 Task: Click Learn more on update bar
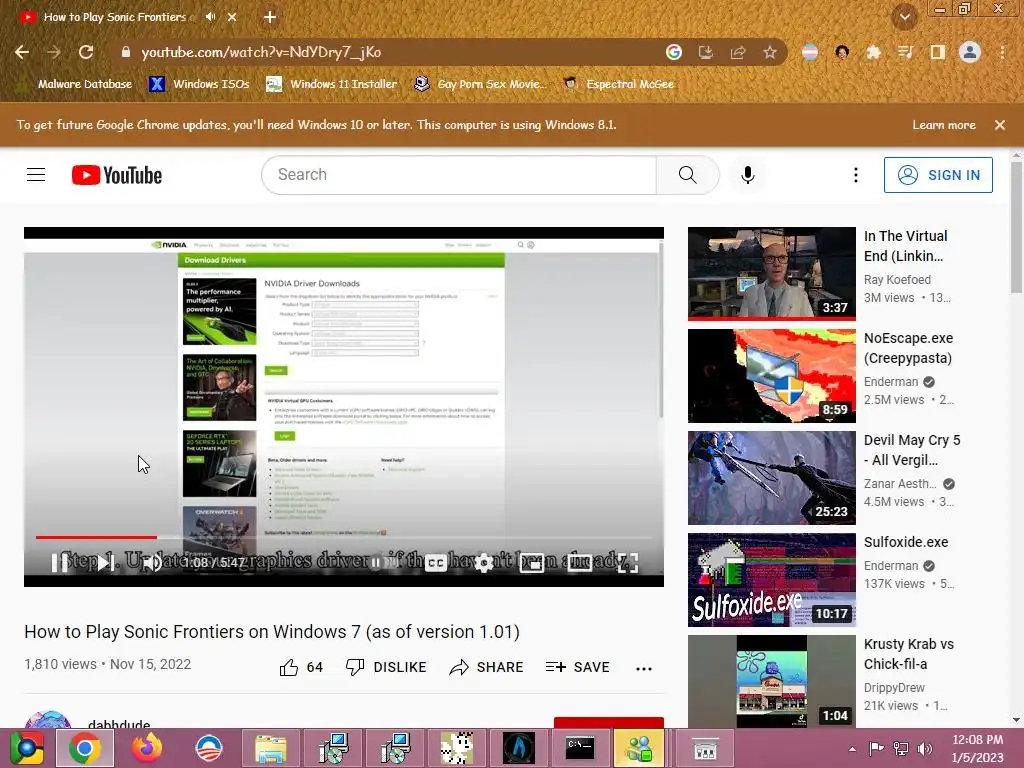944,125
